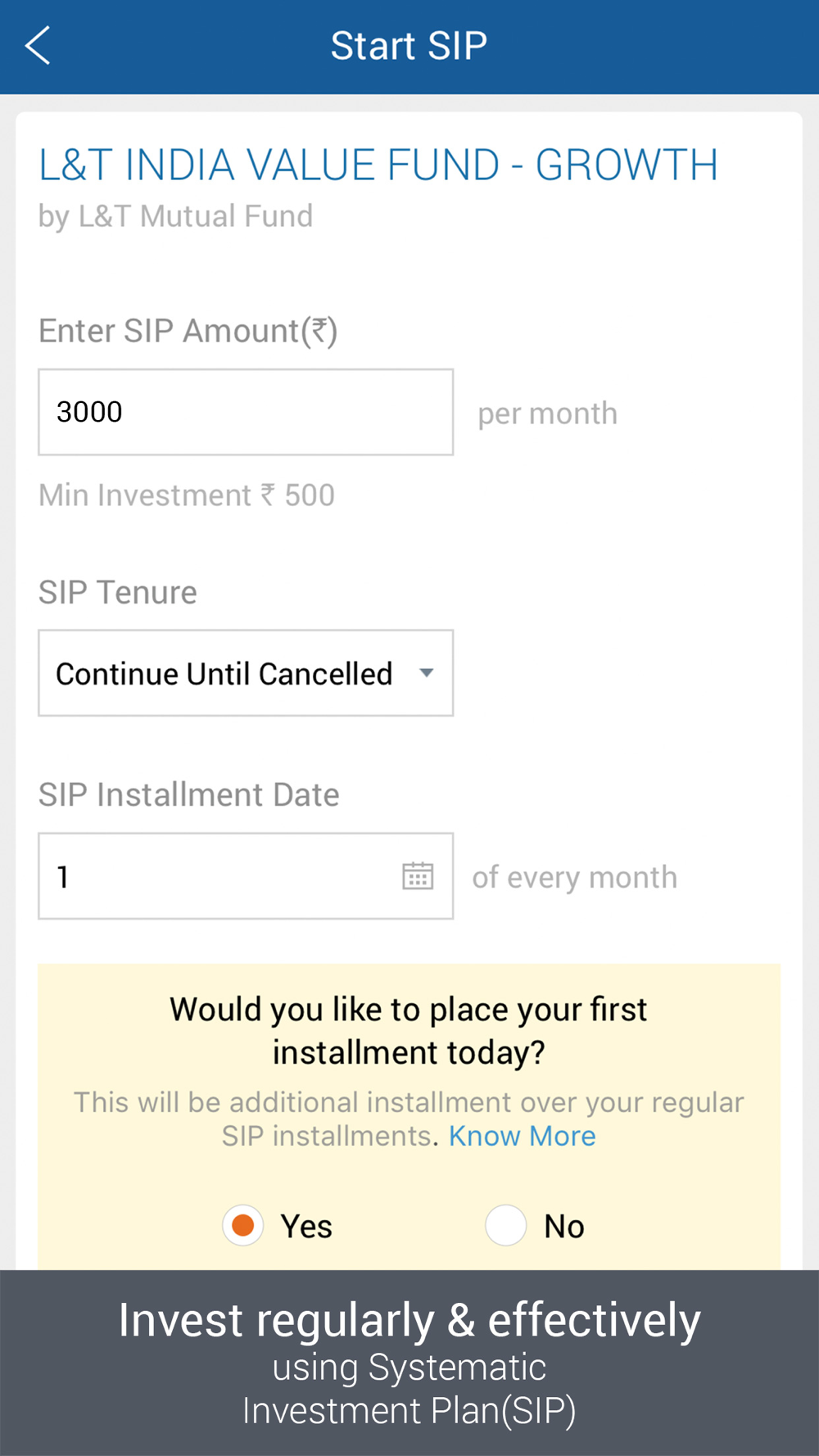Tap the back arrow icon
Viewport: 819px width, 1456px height.
(38, 45)
